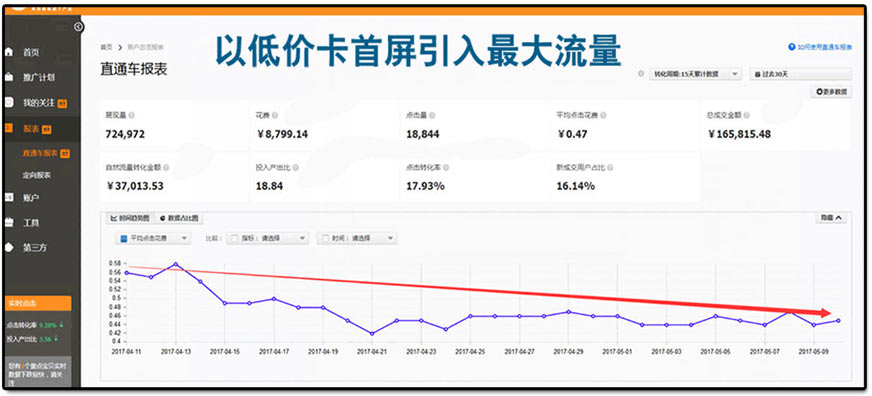
Task: Click info icon next to 平均点击花费 metric card
Action: click(x=603, y=115)
